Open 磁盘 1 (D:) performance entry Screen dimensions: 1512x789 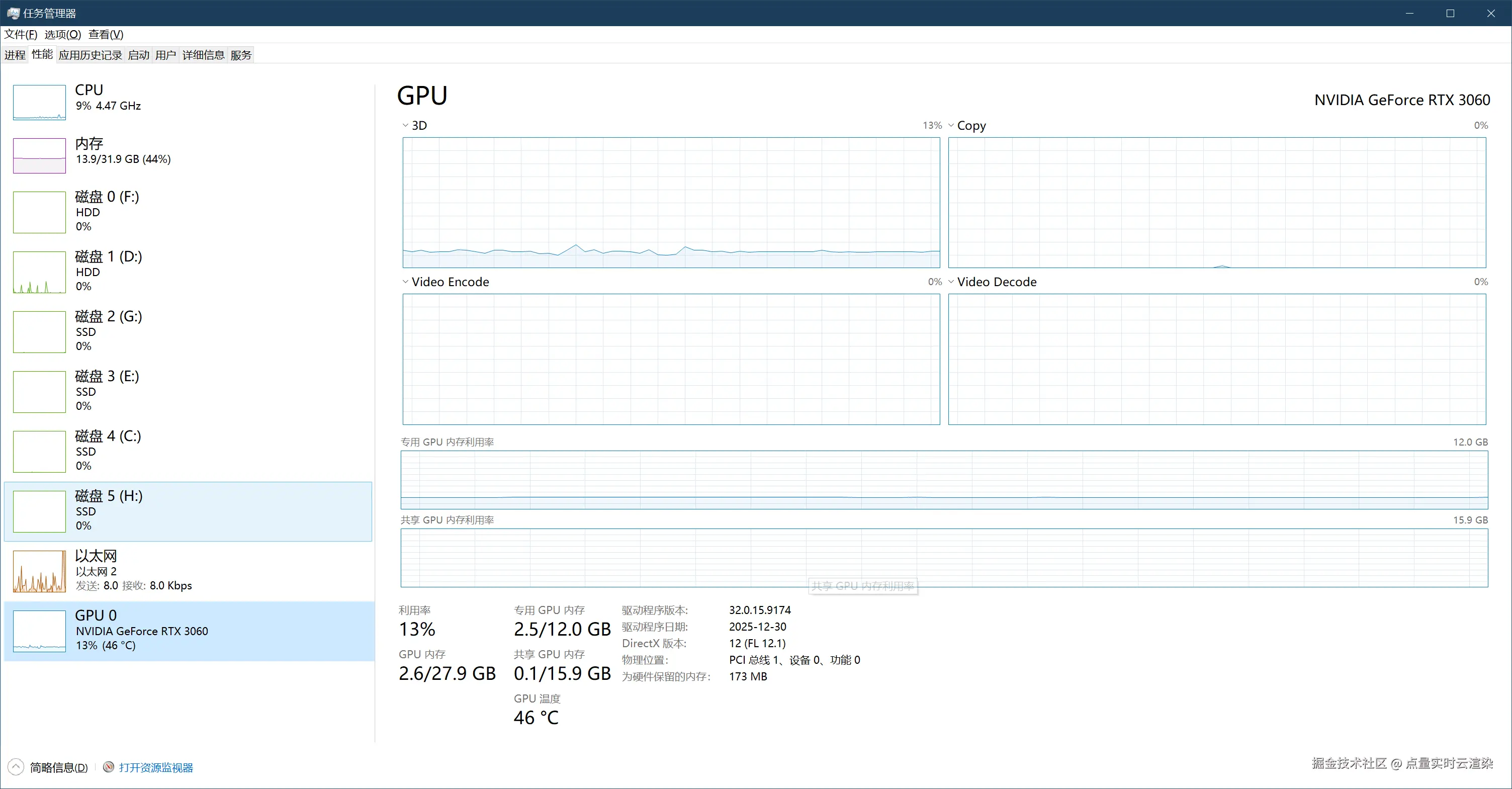(x=109, y=257)
